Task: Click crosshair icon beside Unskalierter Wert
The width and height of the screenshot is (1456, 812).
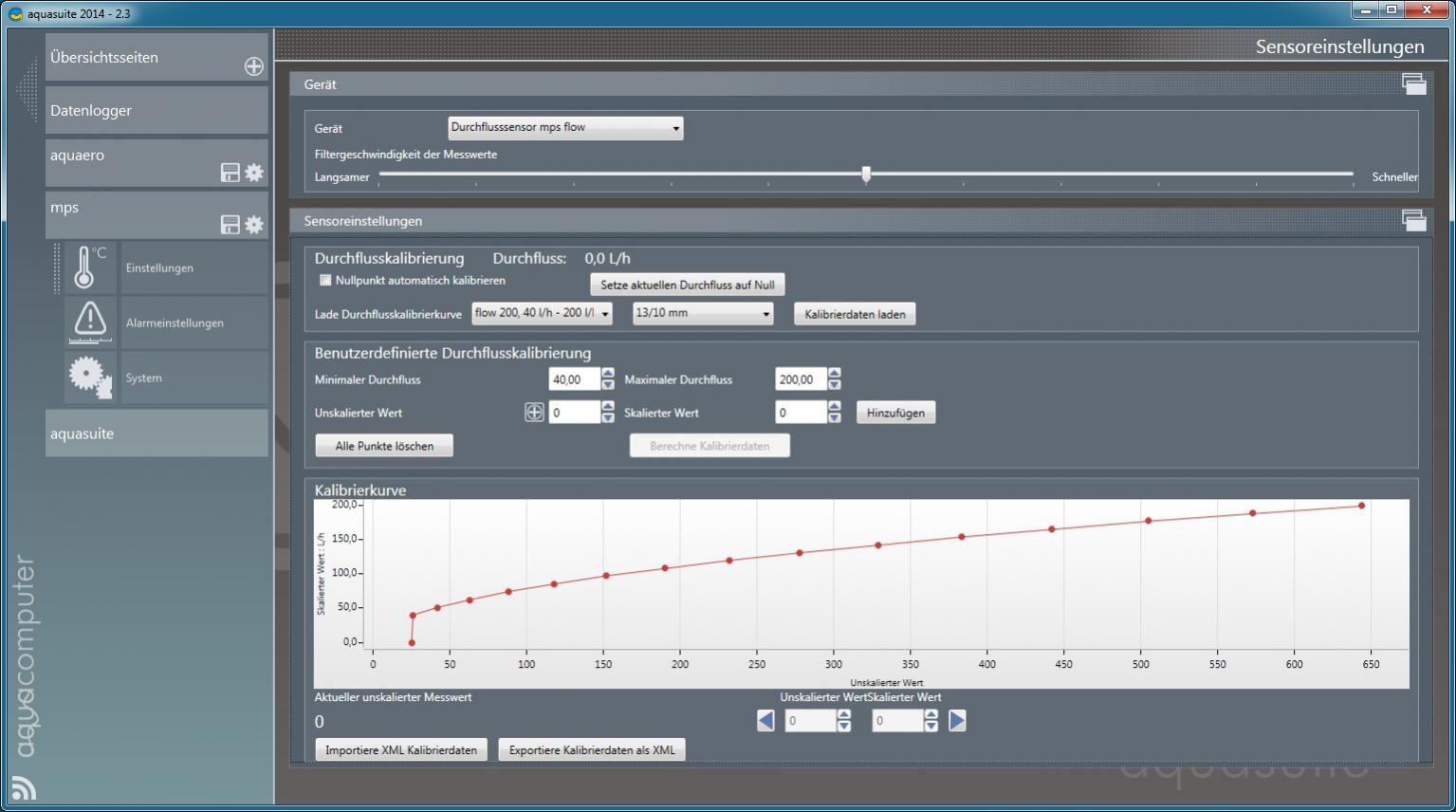Action: tap(534, 413)
